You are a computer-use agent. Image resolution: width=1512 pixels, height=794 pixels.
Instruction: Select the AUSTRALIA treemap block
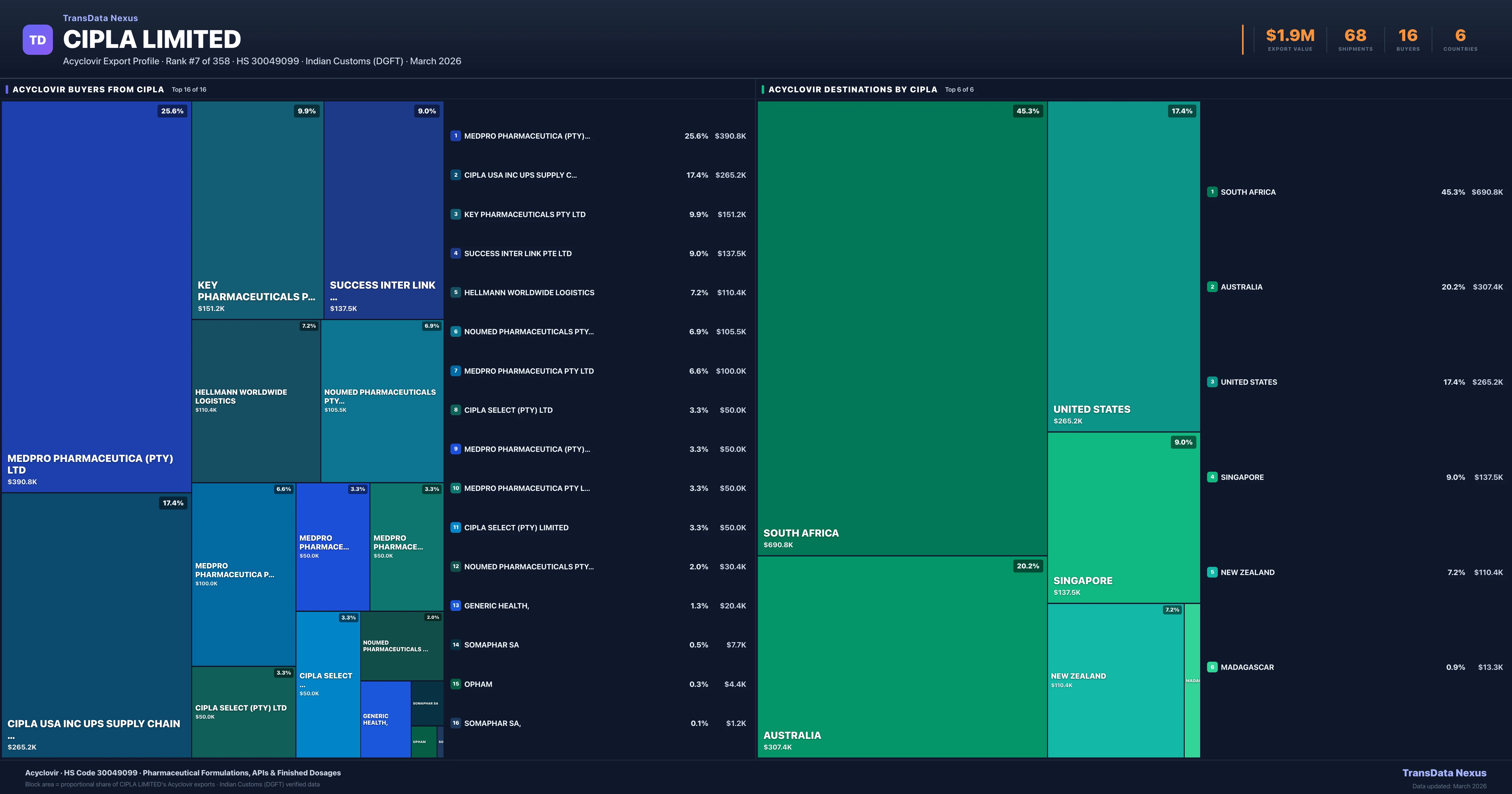(901, 658)
